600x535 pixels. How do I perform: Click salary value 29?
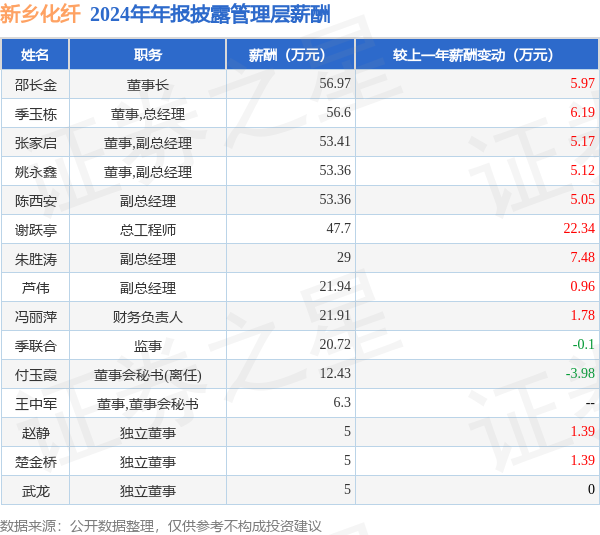[x=344, y=257]
